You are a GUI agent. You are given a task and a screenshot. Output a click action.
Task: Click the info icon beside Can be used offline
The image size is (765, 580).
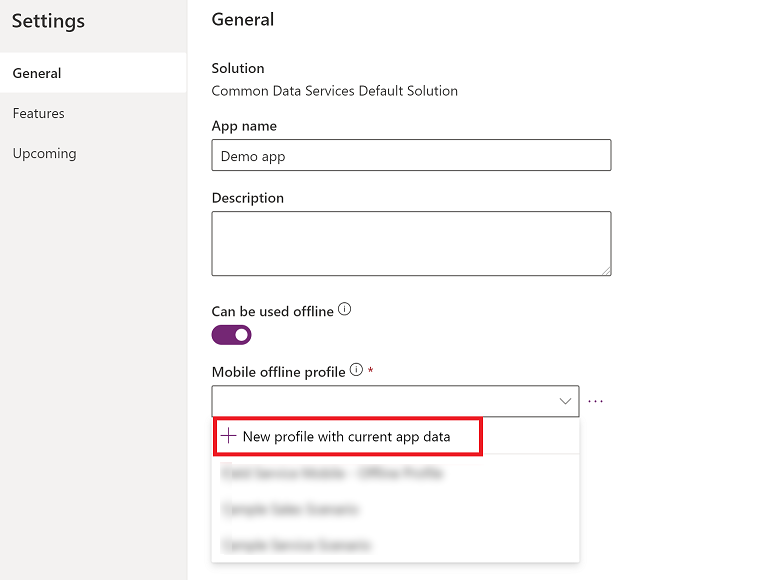345,310
